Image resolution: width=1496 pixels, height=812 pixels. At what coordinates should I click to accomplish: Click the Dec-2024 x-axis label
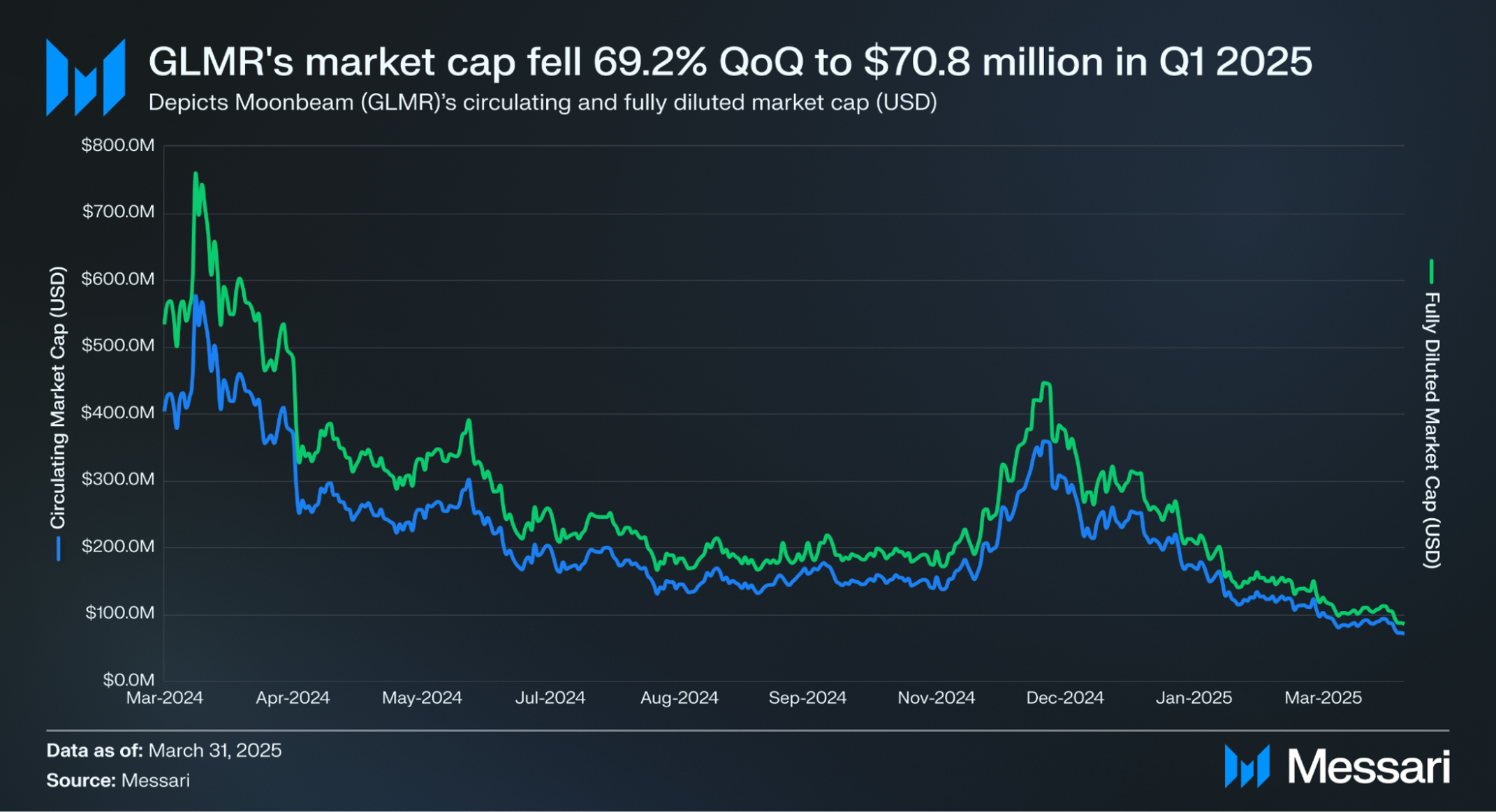(x=1065, y=698)
